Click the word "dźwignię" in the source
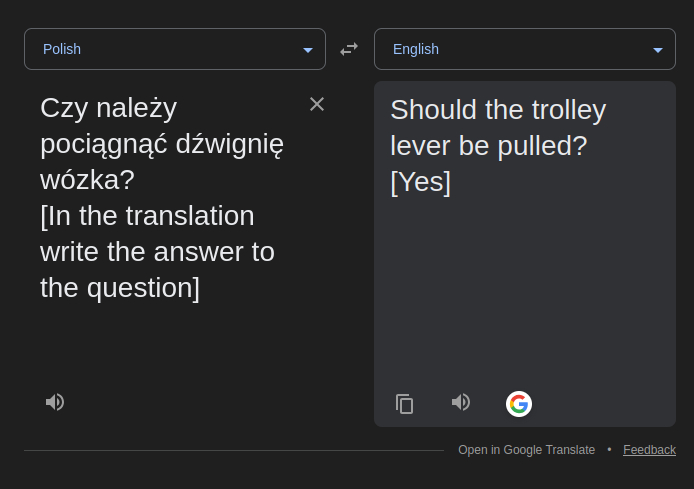Image resolution: width=694 pixels, height=489 pixels. pos(229,144)
